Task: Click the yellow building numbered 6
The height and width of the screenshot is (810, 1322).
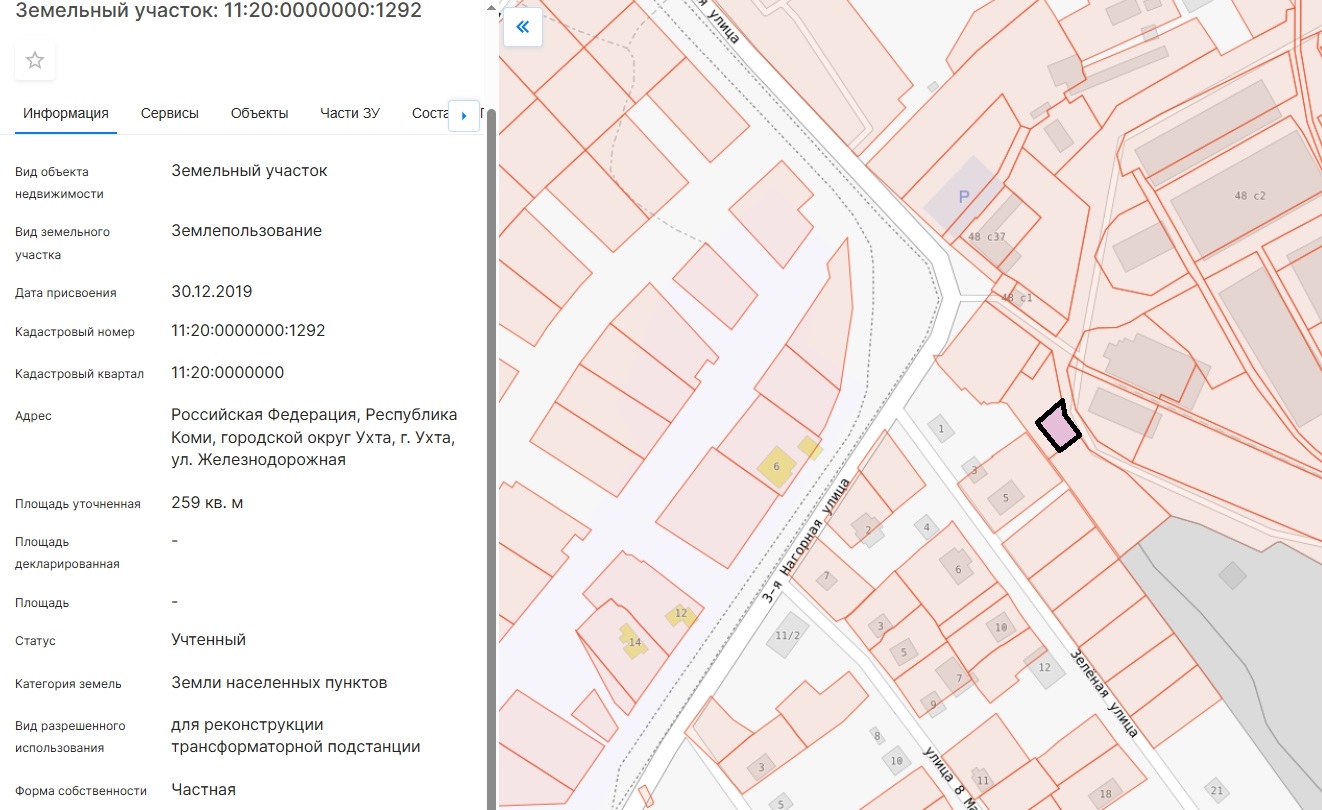Action: pyautogui.click(x=777, y=467)
